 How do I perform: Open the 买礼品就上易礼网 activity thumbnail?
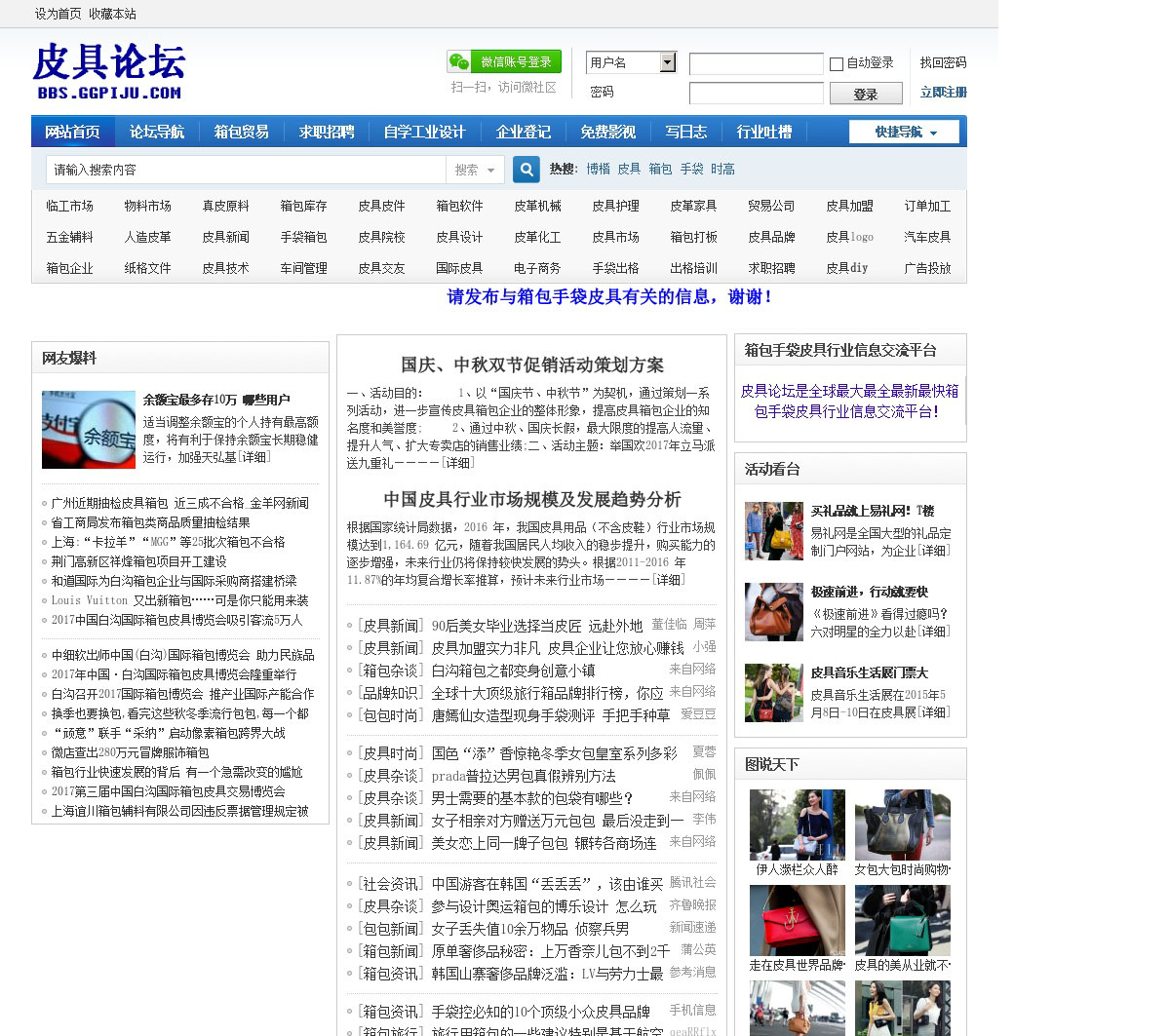(773, 530)
